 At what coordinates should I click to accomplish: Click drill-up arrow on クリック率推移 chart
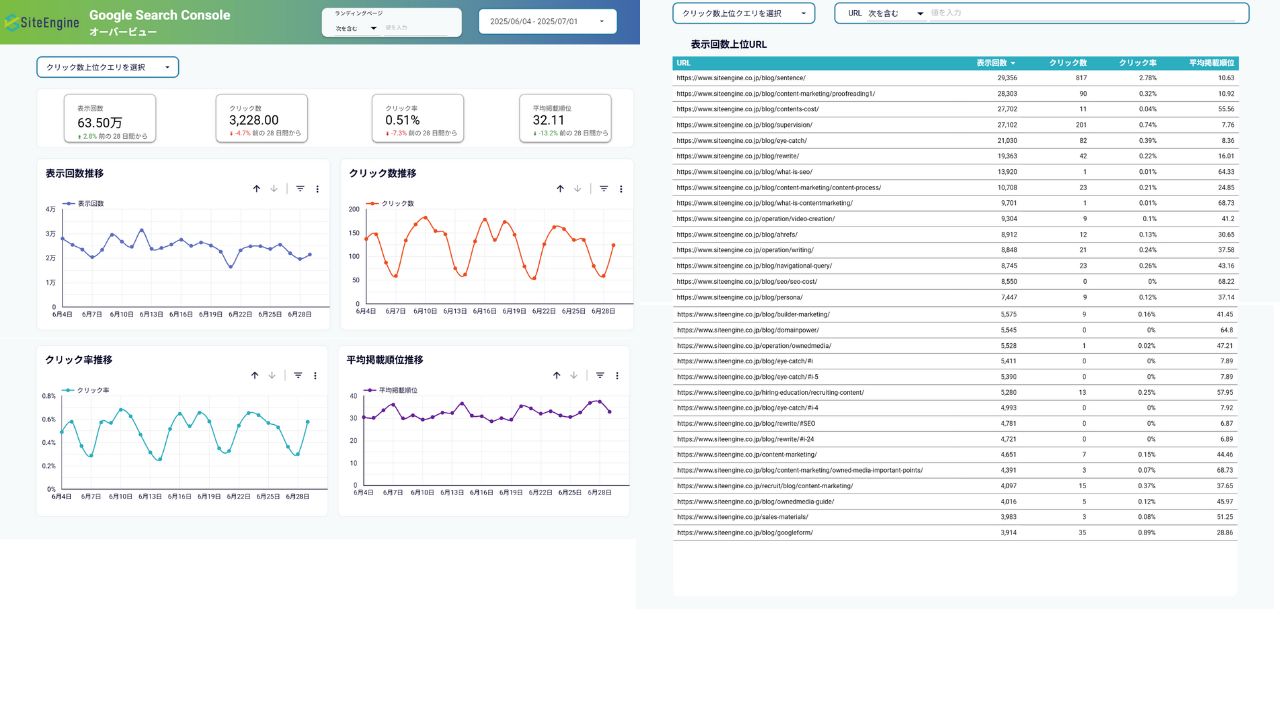pyautogui.click(x=255, y=375)
